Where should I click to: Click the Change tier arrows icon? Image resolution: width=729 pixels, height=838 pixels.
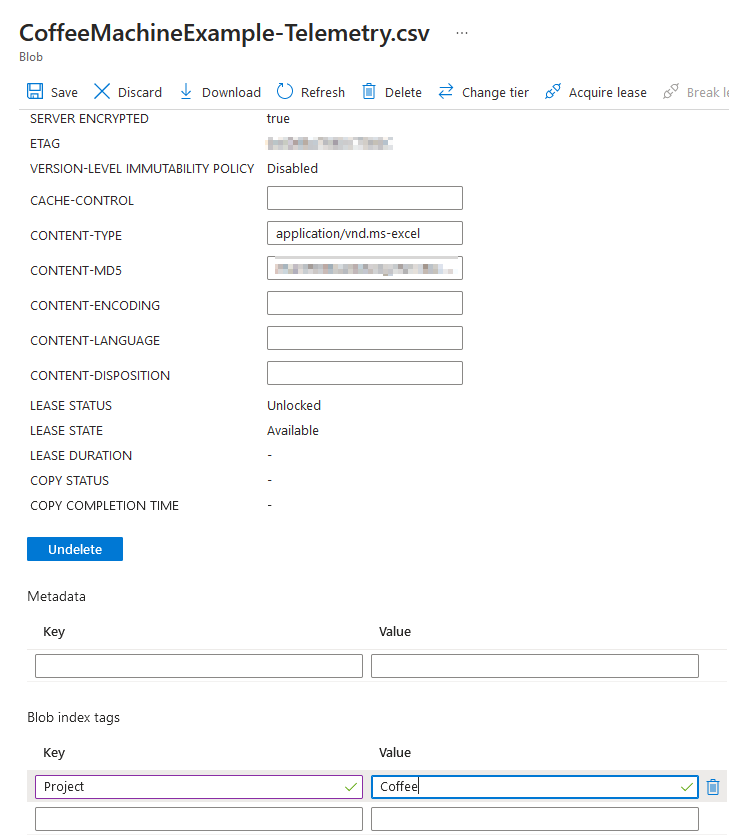tap(446, 92)
